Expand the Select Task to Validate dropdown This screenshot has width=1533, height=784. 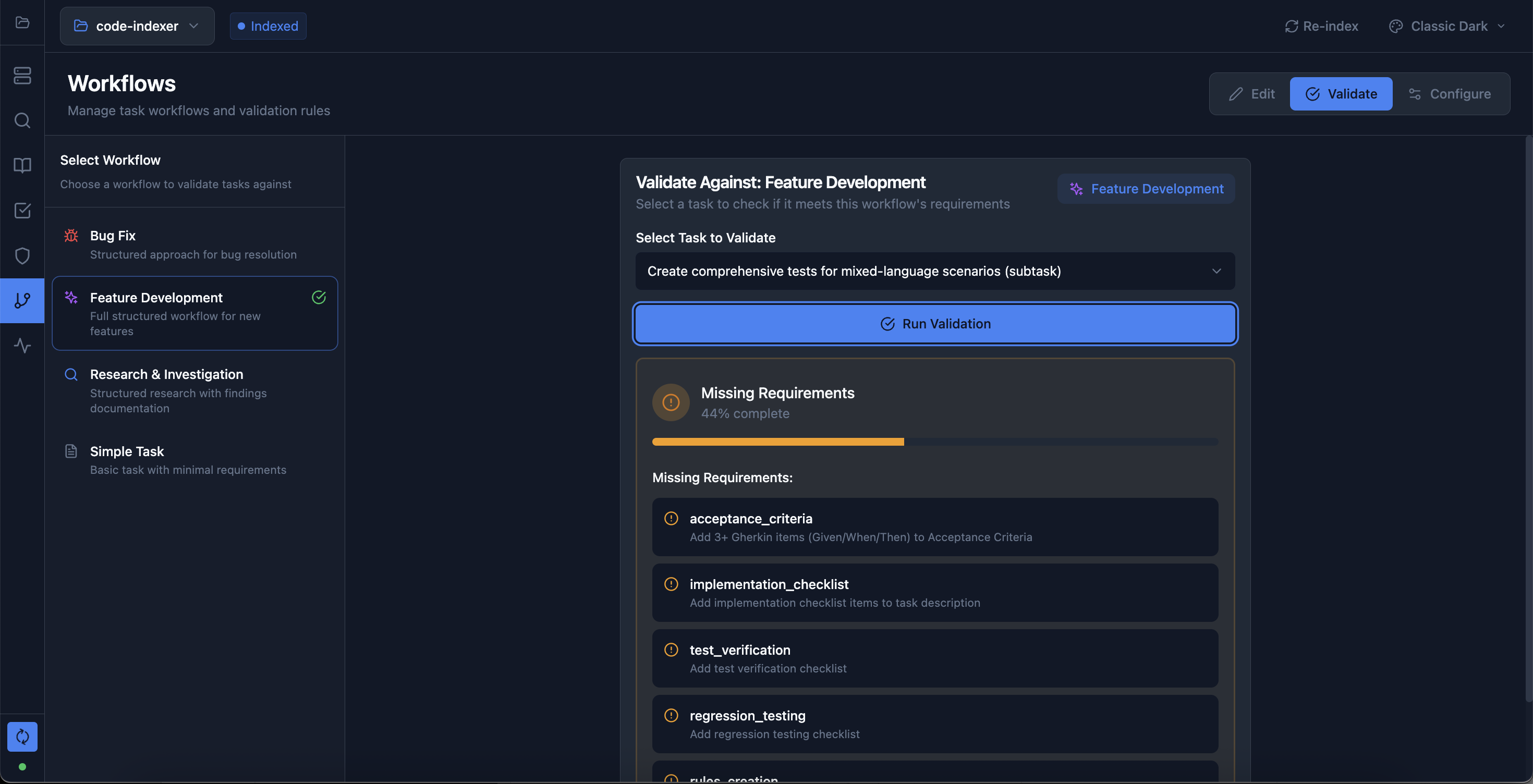[934, 271]
